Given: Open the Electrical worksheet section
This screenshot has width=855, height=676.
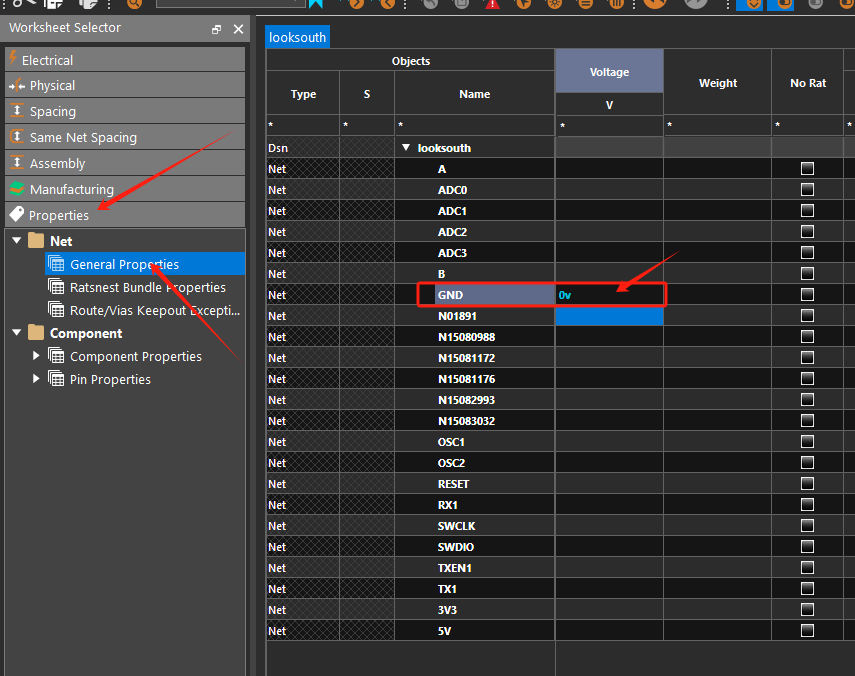Looking at the screenshot, I should tap(125, 59).
